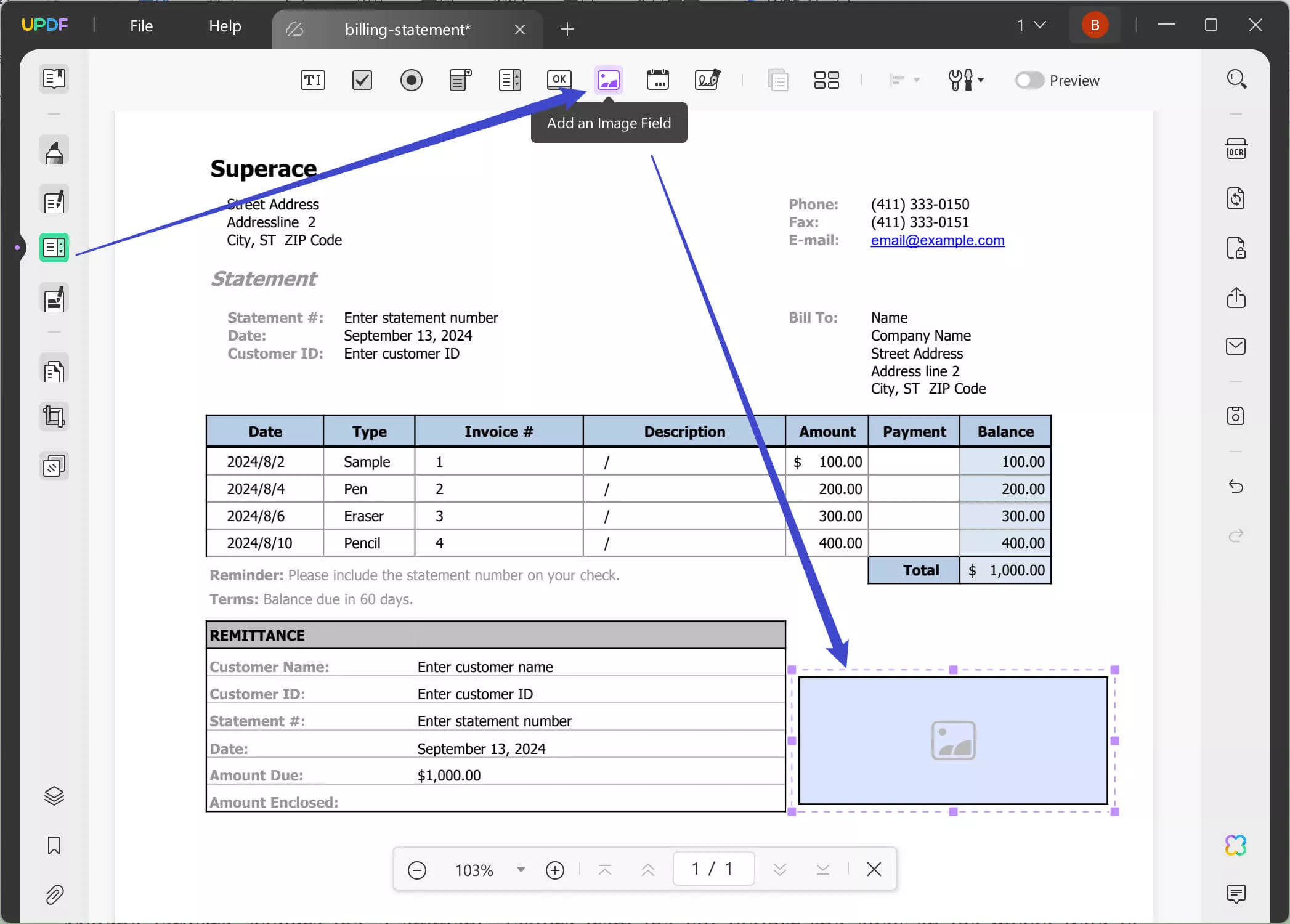Click the Redo arrow
This screenshot has height=924, width=1290.
[x=1236, y=535]
